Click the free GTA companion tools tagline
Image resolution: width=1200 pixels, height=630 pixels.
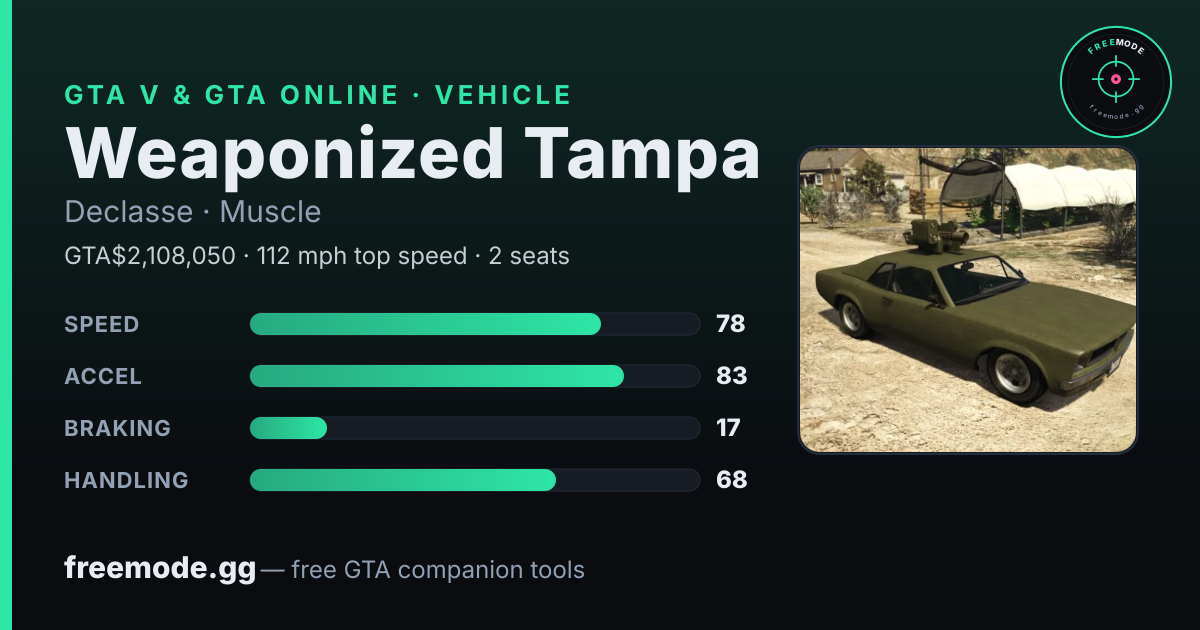(438, 570)
